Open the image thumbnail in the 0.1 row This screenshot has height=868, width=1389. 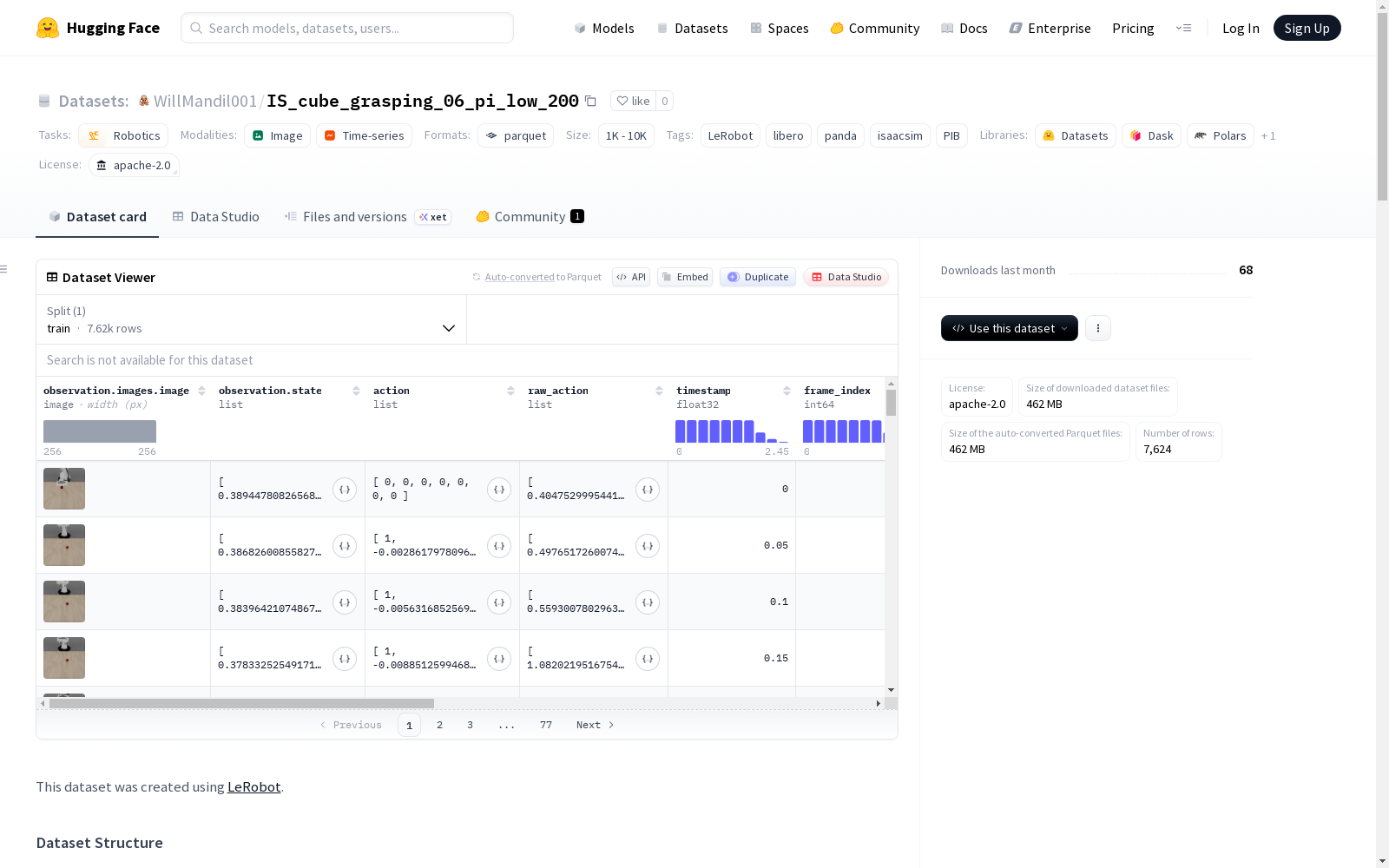click(64, 602)
